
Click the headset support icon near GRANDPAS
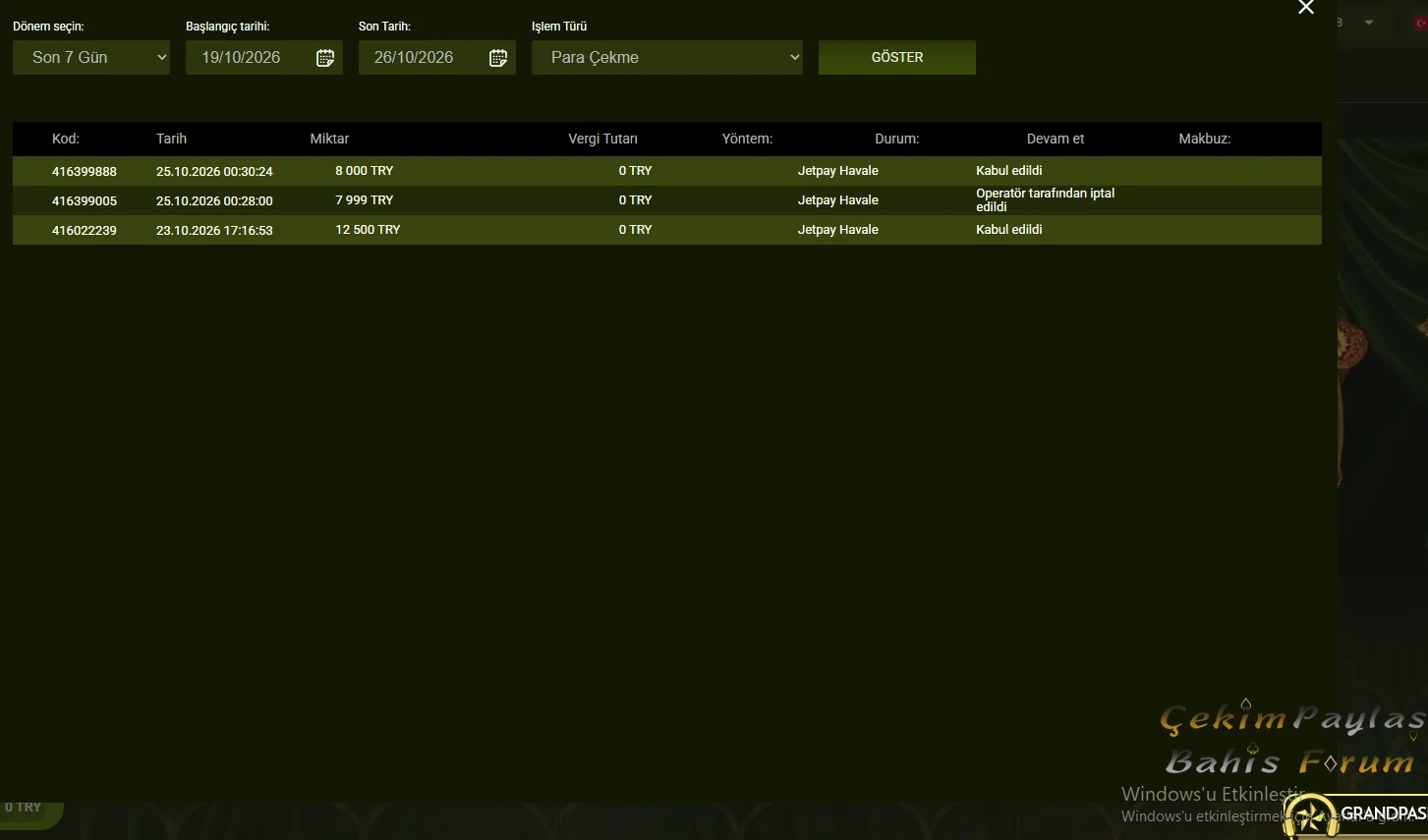click(1310, 817)
